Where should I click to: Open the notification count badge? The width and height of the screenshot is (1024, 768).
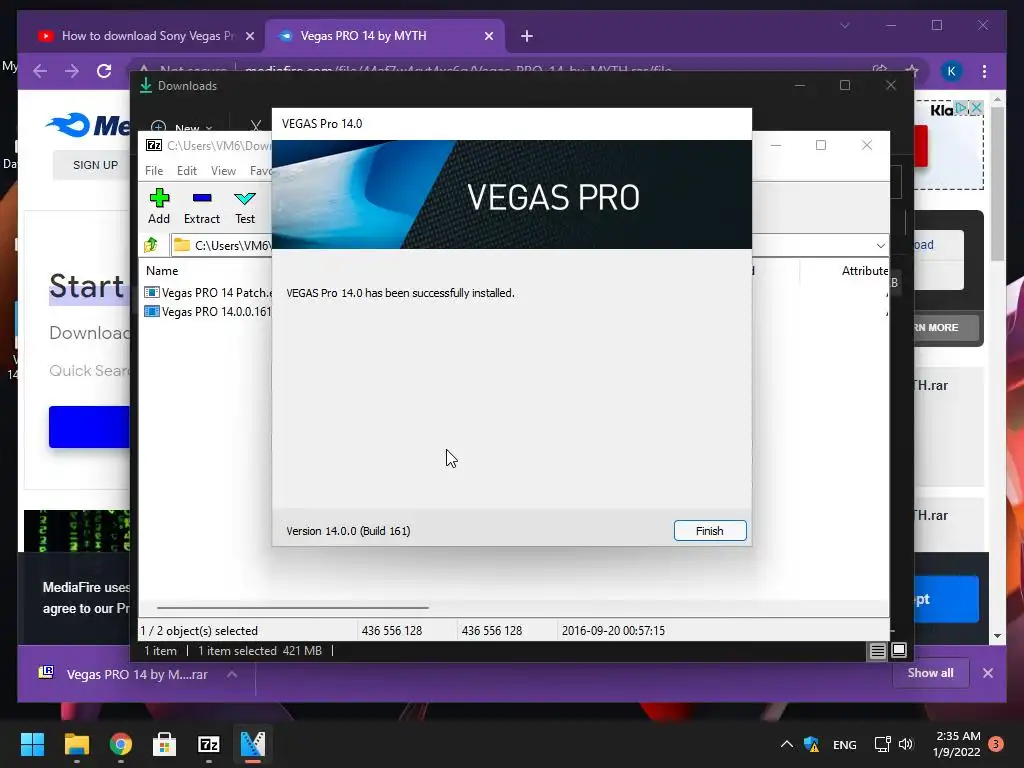click(996, 744)
